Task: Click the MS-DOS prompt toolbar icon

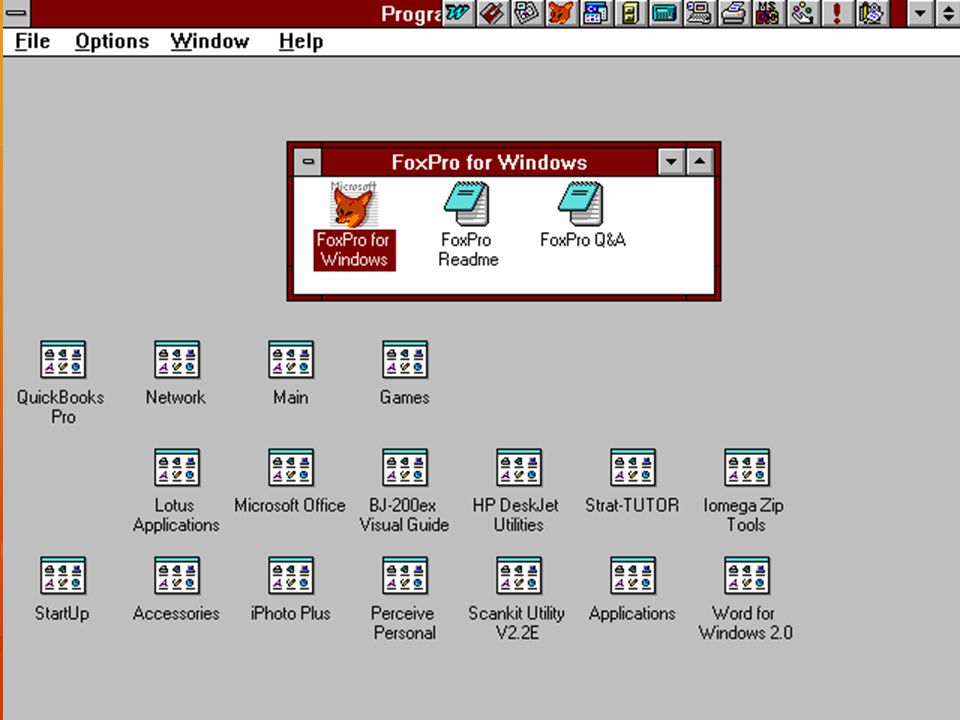Action: [x=766, y=13]
